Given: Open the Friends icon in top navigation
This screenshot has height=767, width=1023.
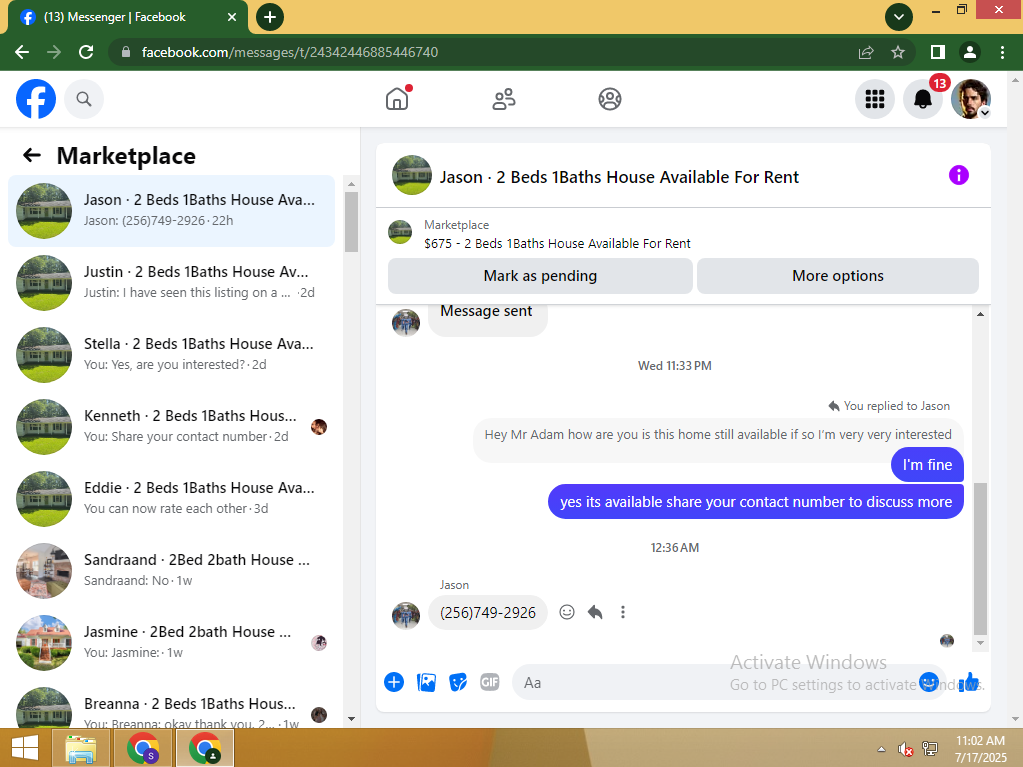Looking at the screenshot, I should click(x=504, y=99).
